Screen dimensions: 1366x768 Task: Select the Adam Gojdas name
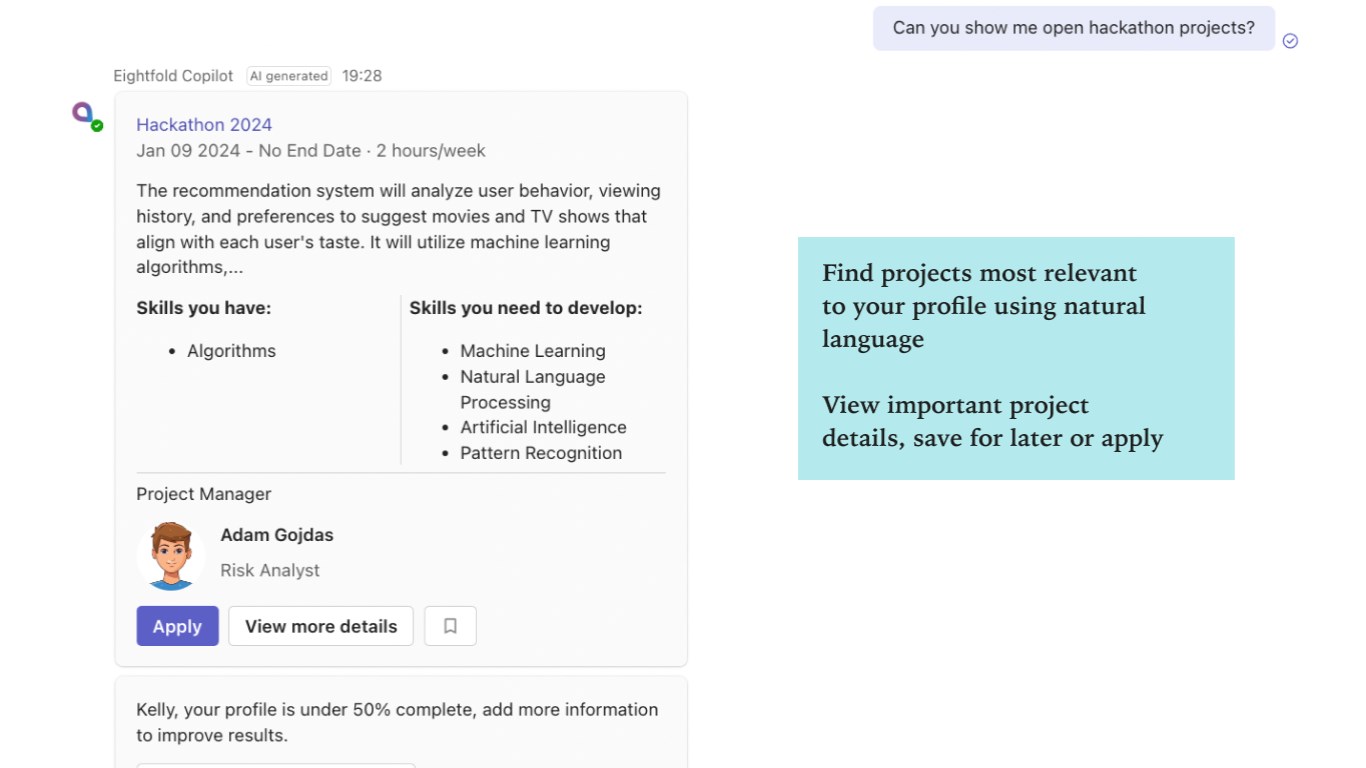(x=277, y=535)
